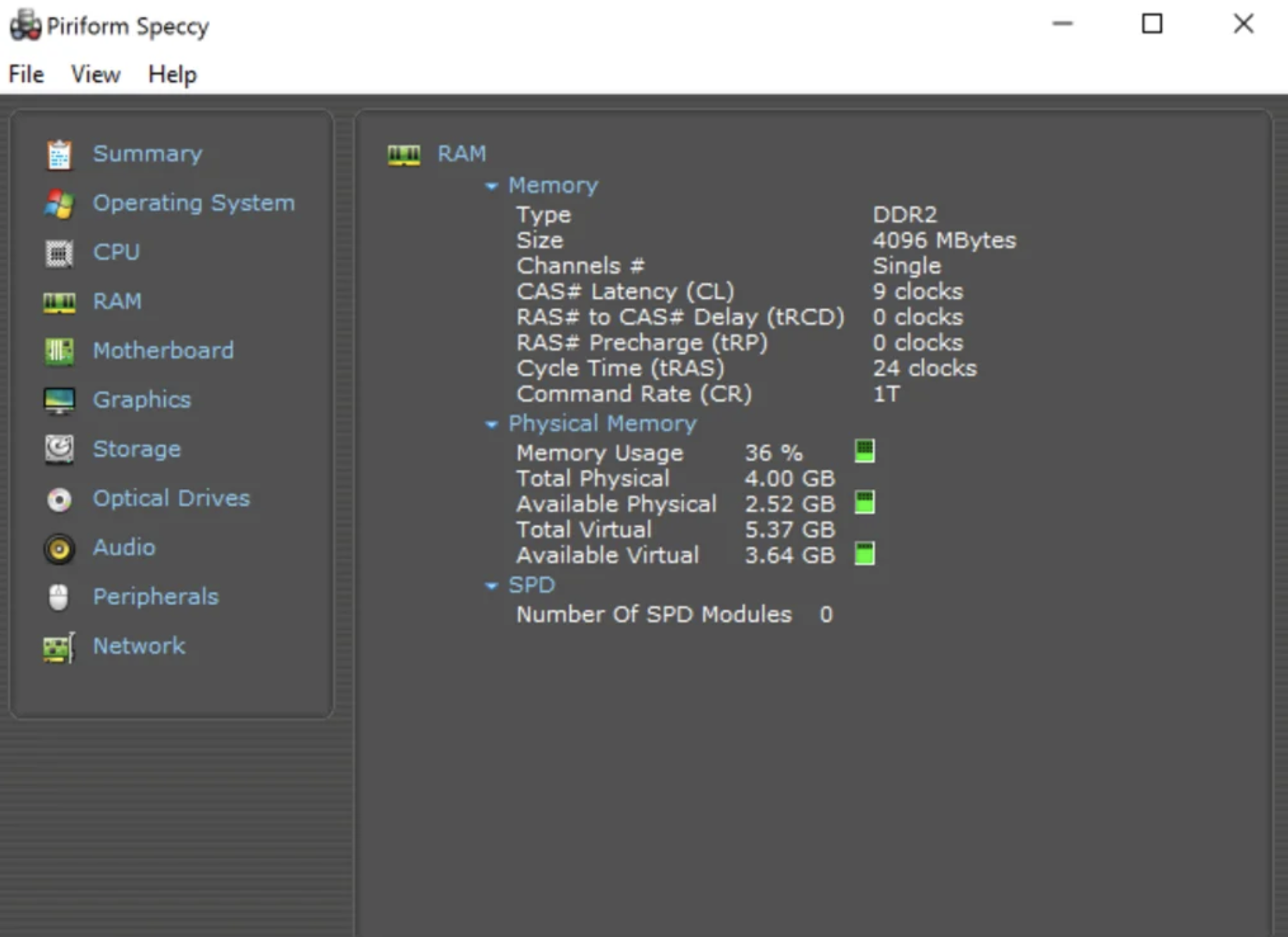Click the 36 % memory usage value
Image resolution: width=1288 pixels, height=937 pixels.
(773, 452)
